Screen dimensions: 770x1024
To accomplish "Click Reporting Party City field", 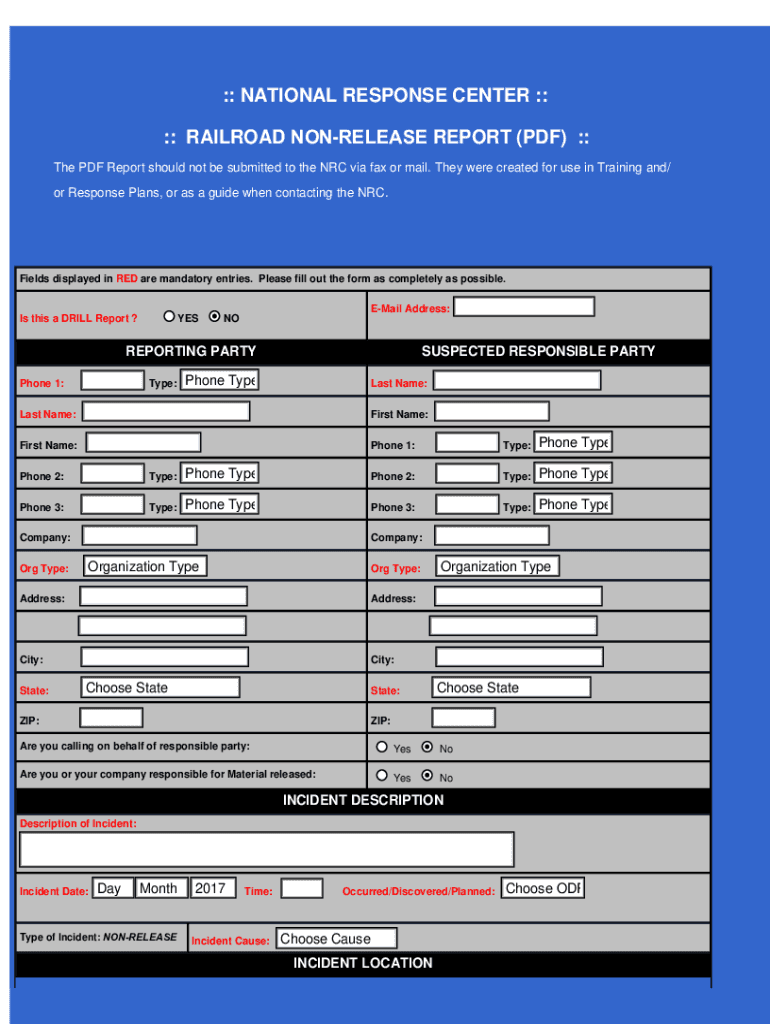I will (164, 657).
